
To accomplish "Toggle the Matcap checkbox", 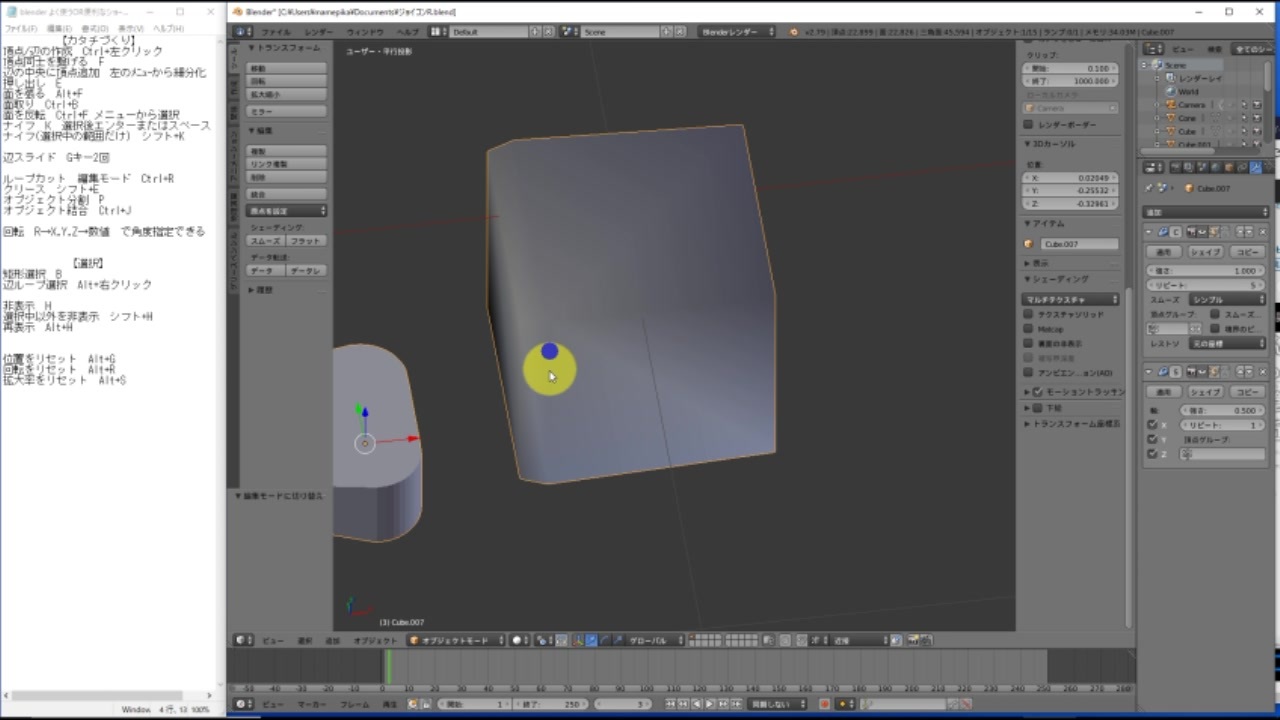I will pyautogui.click(x=1028, y=329).
